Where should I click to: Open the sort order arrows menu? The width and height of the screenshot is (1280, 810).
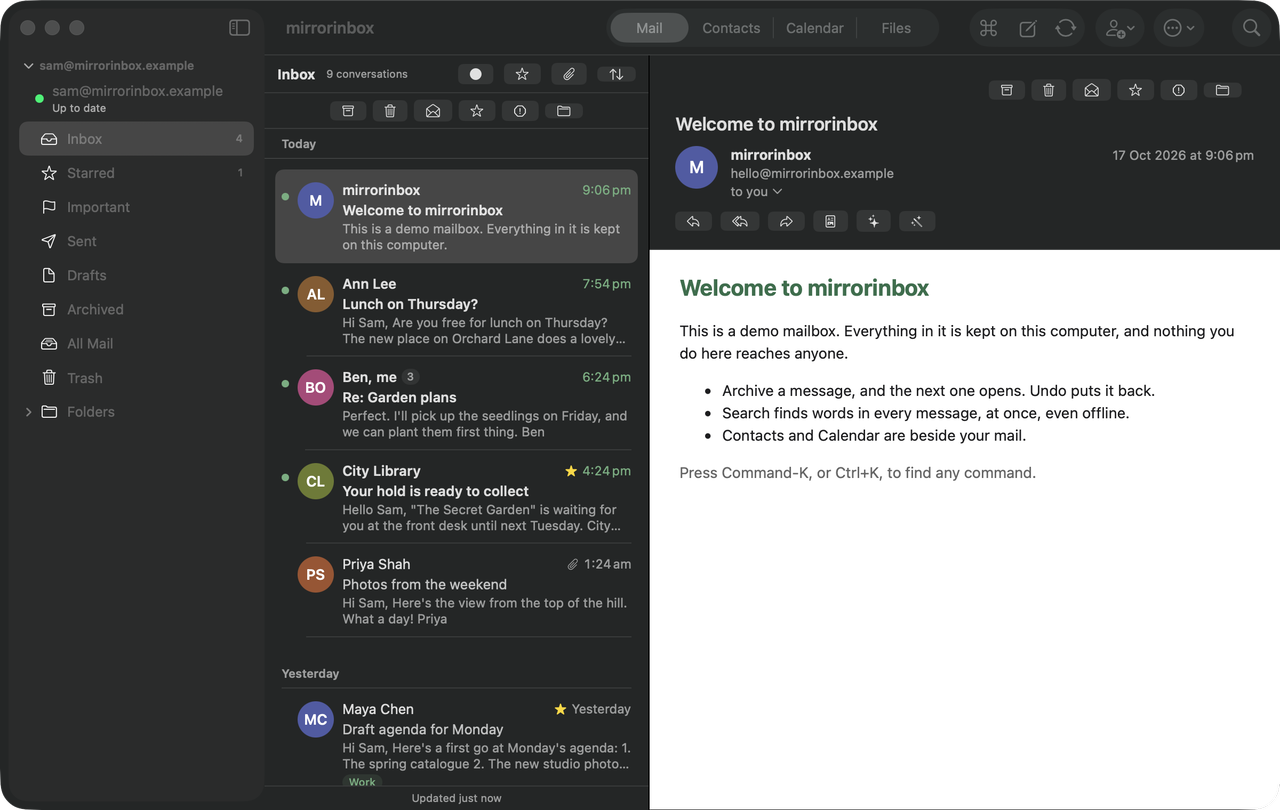tap(616, 74)
